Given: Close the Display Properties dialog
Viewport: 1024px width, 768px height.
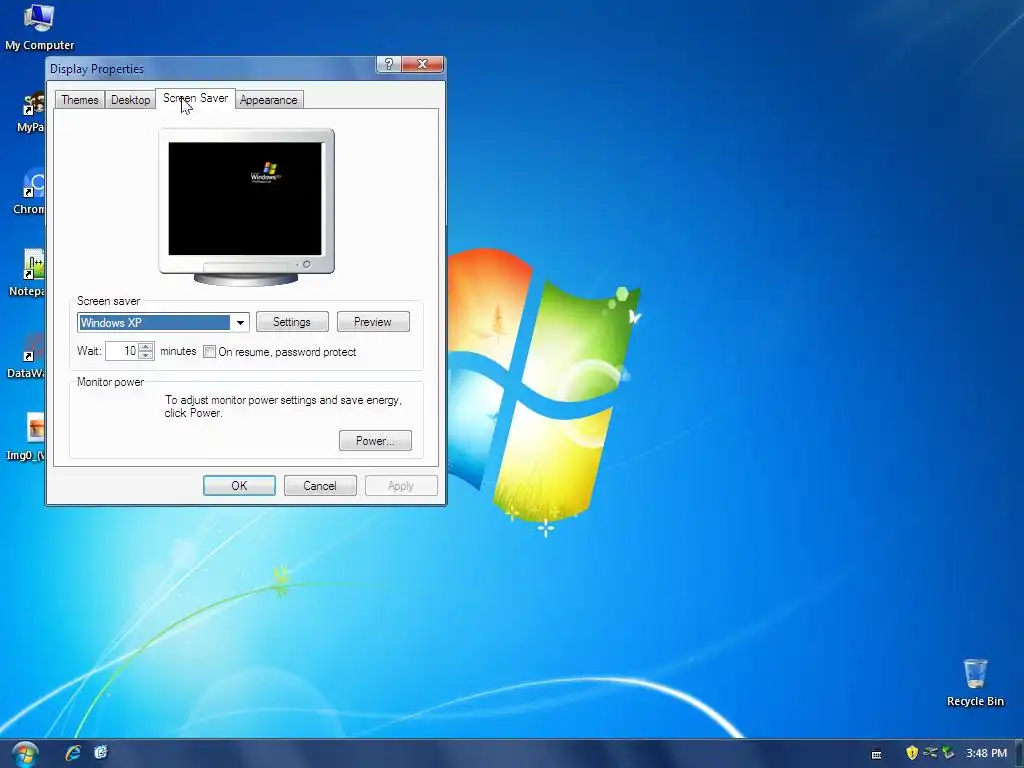Looking at the screenshot, I should (423, 64).
